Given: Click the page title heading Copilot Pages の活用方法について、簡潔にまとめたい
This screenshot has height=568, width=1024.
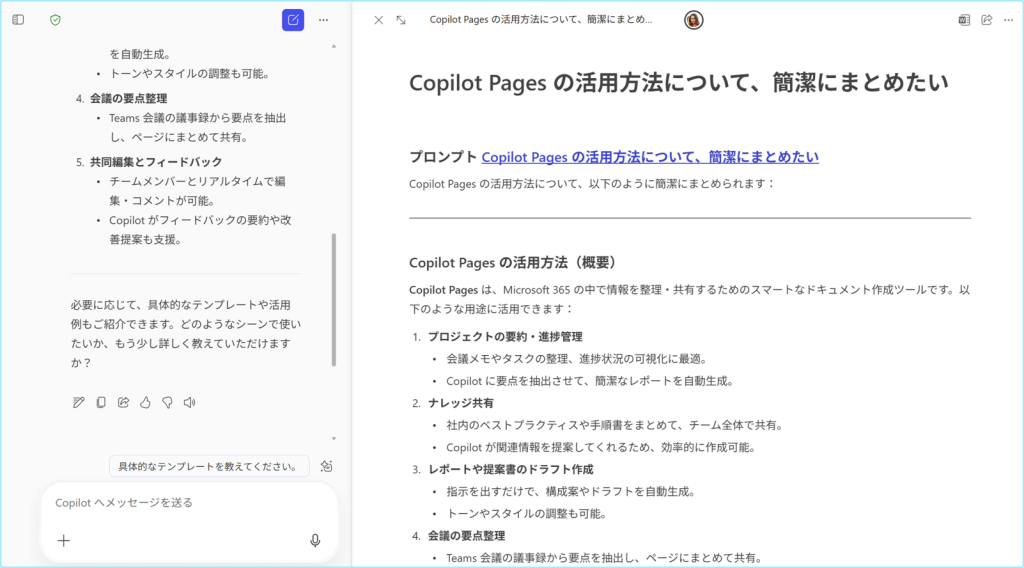Looking at the screenshot, I should 679,83.
